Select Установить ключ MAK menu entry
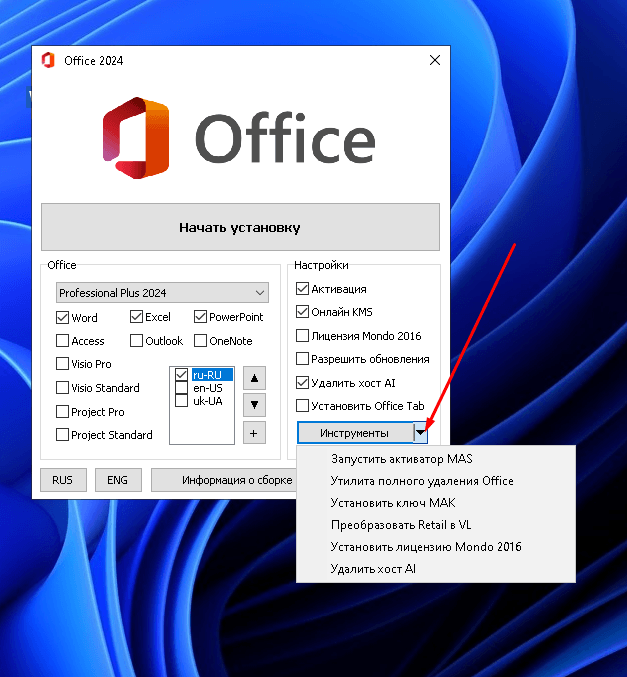The height and width of the screenshot is (677, 627). click(x=436, y=503)
